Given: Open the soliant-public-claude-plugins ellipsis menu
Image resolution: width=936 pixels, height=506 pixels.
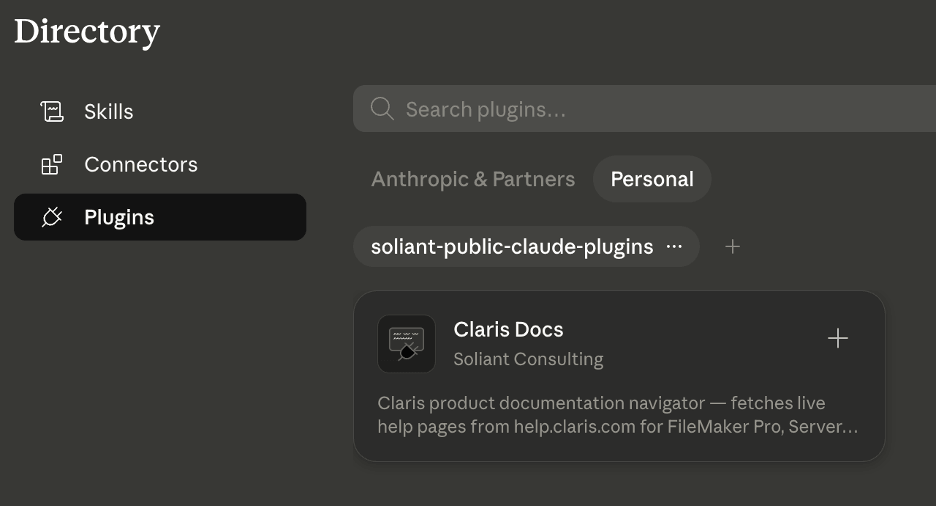Looking at the screenshot, I should (x=675, y=246).
